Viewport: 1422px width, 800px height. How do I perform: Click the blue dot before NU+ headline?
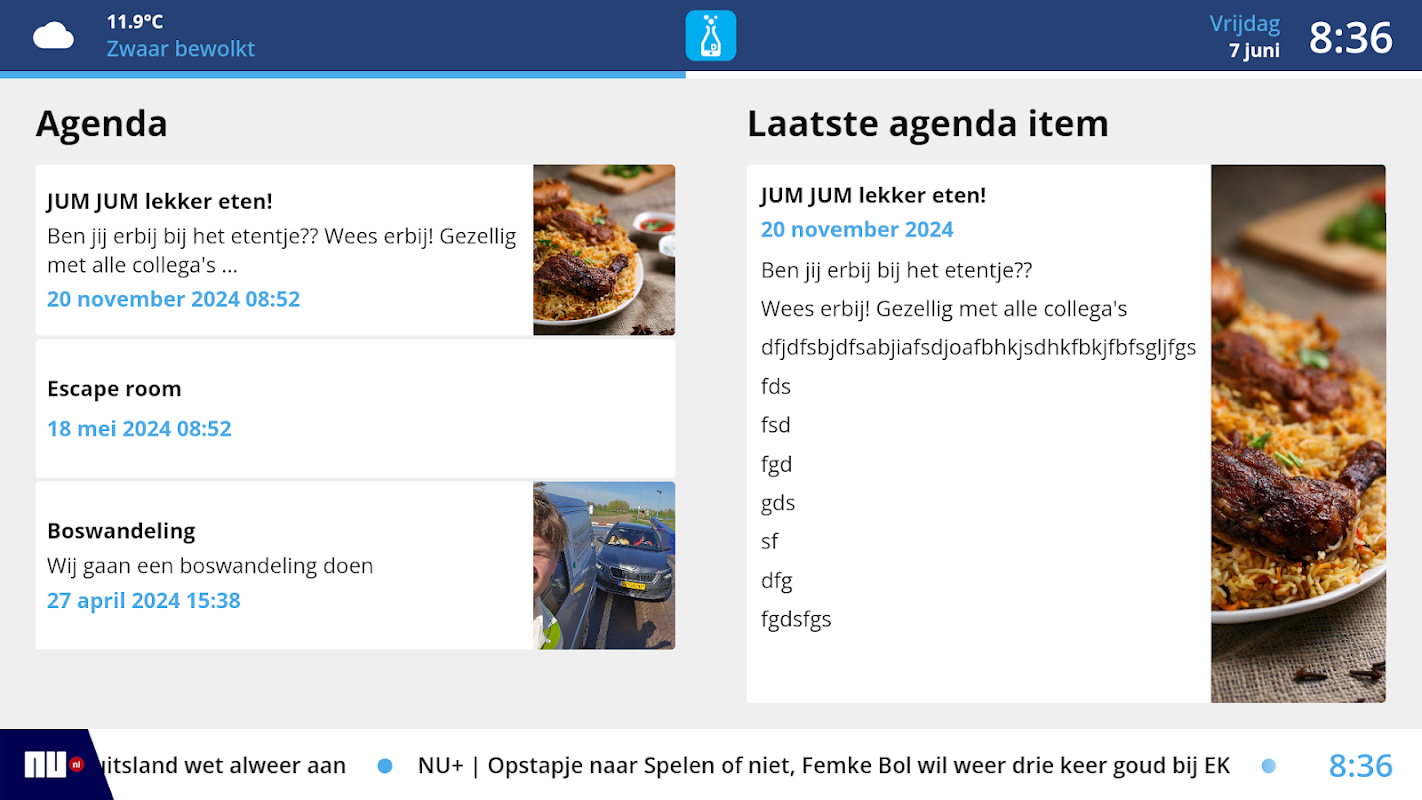385,766
